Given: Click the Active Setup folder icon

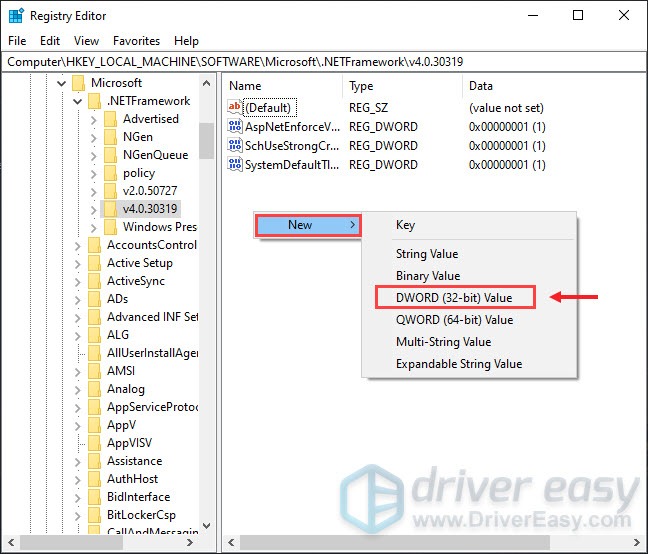Looking at the screenshot, I should point(94,263).
